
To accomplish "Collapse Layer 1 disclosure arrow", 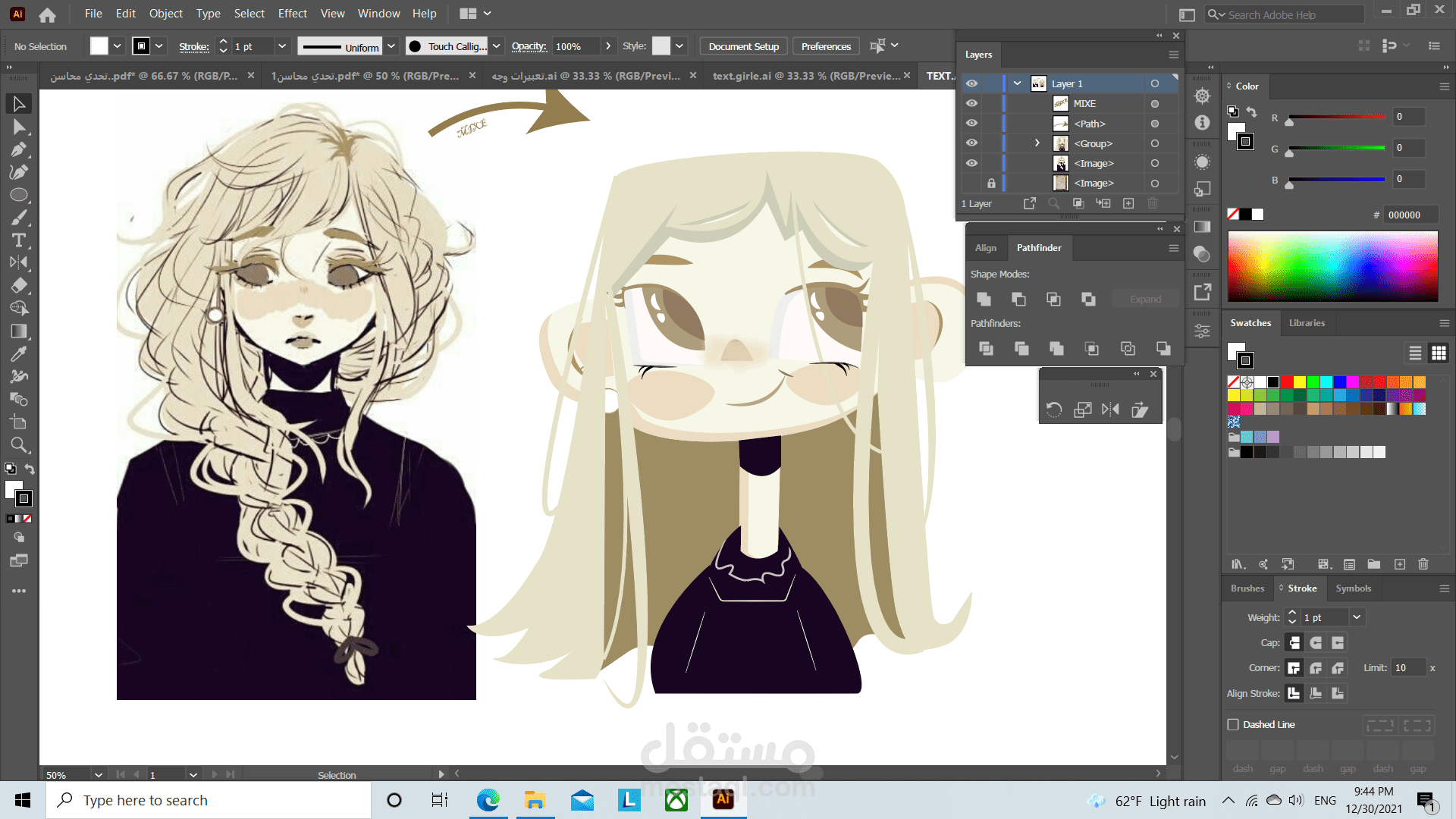I will (x=1018, y=83).
